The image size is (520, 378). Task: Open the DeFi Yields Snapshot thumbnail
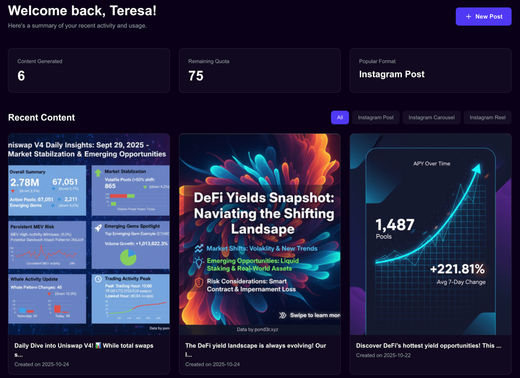(x=260, y=234)
